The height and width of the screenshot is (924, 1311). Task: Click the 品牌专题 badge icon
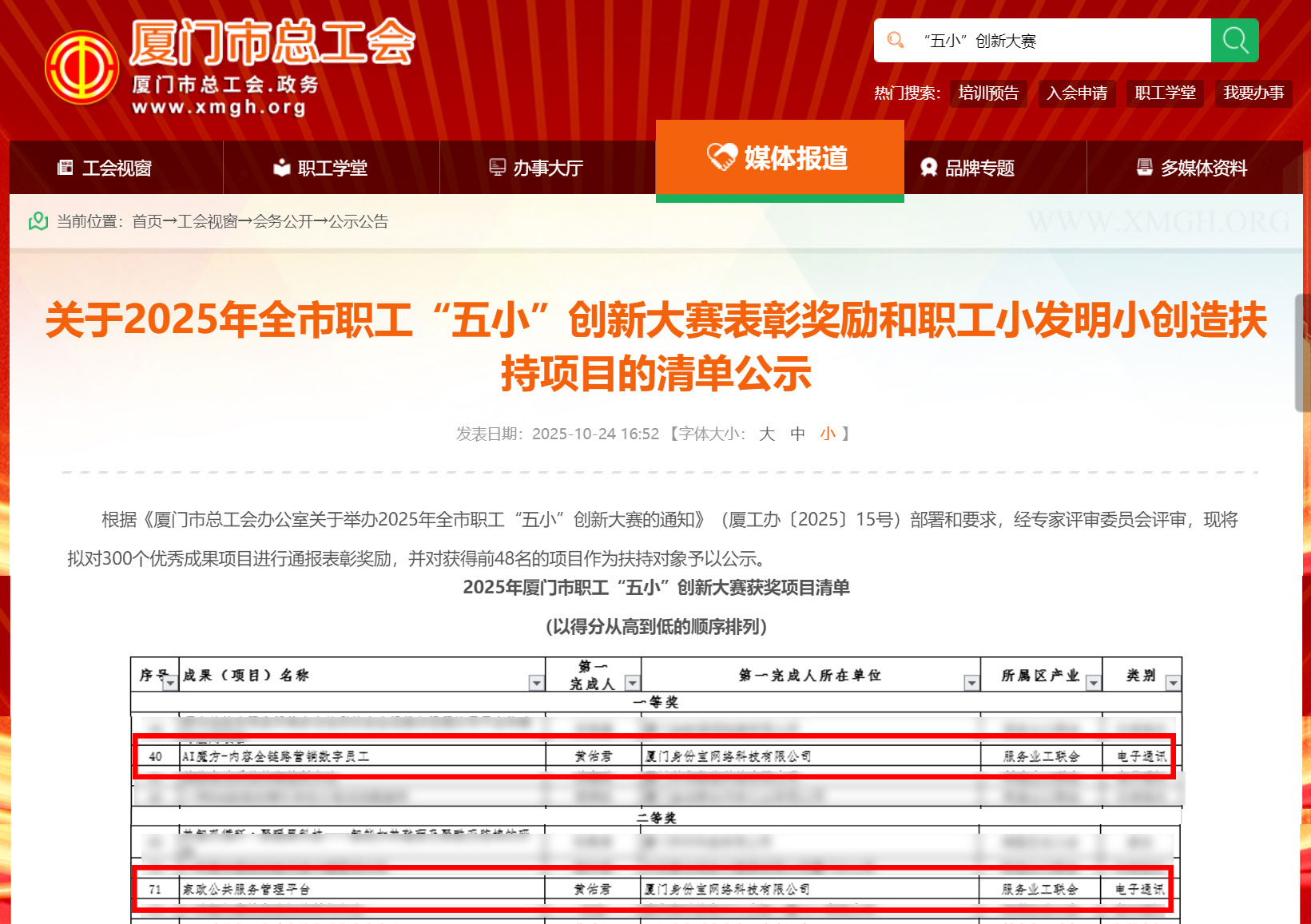click(928, 168)
